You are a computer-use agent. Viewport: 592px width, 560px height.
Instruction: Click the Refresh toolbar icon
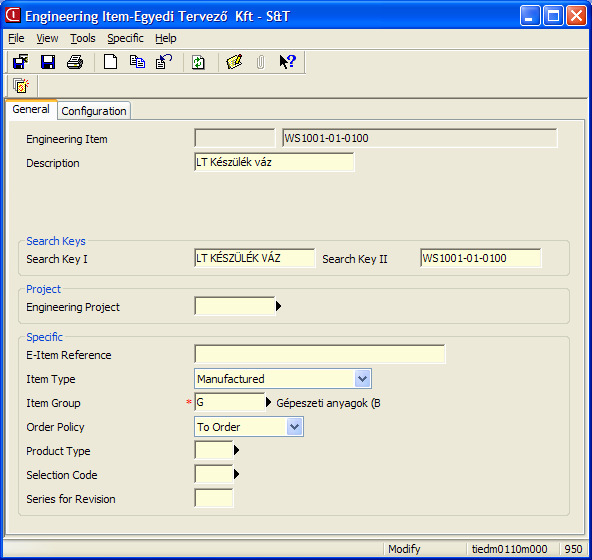coord(198,62)
